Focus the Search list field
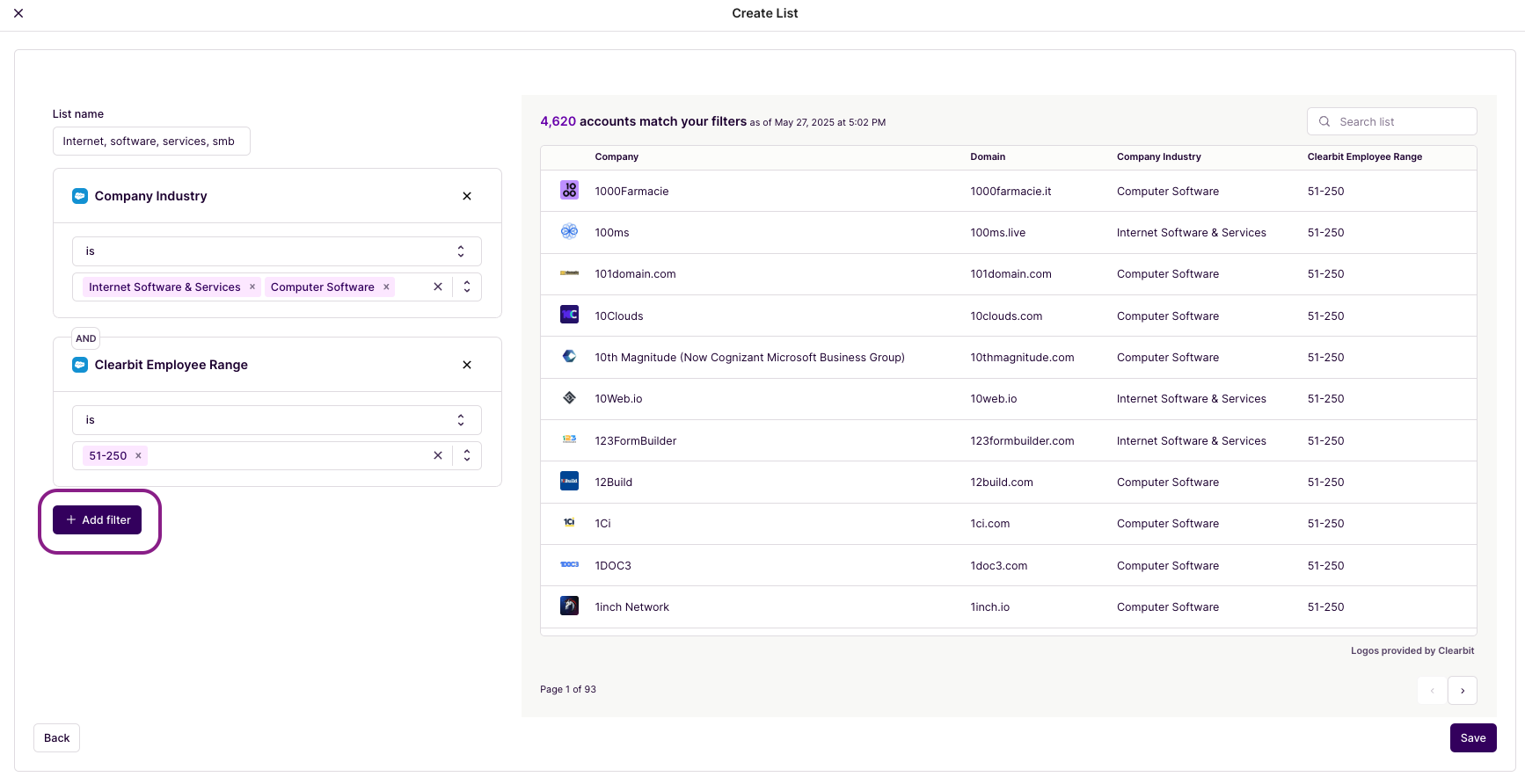The height and width of the screenshot is (784, 1525). point(1391,121)
